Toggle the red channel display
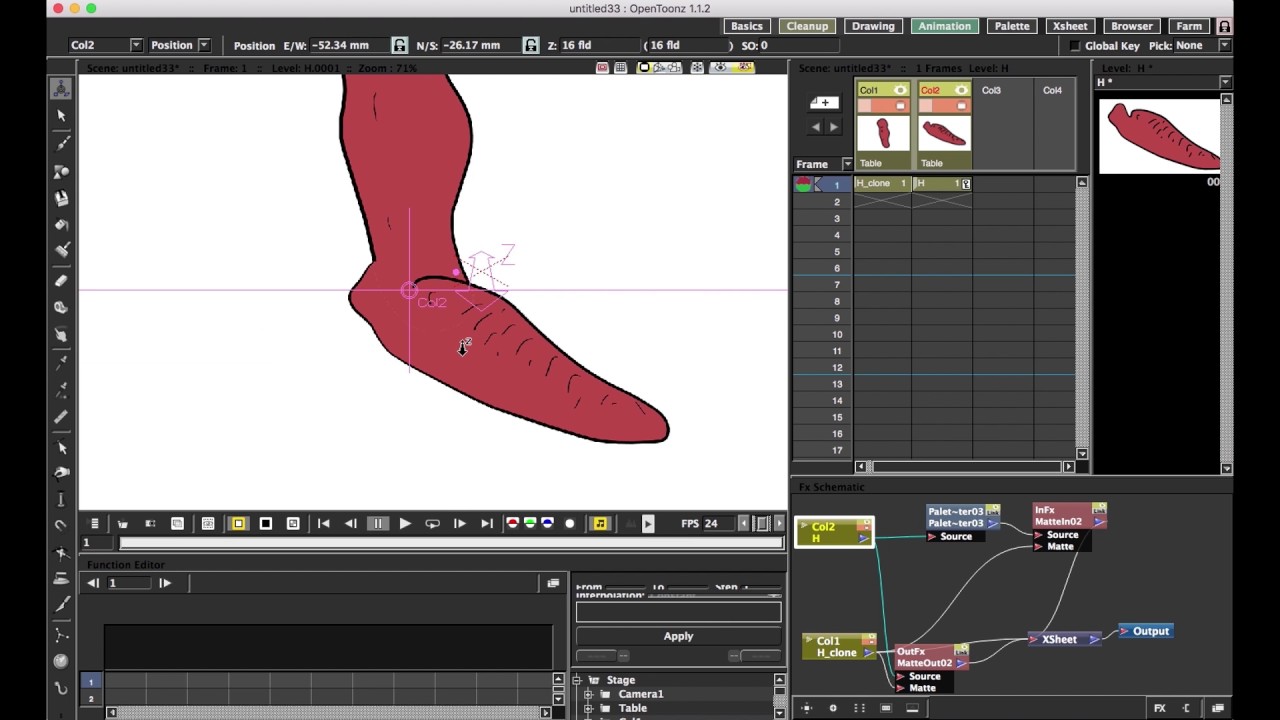Image resolution: width=1280 pixels, height=720 pixels. 512,523
